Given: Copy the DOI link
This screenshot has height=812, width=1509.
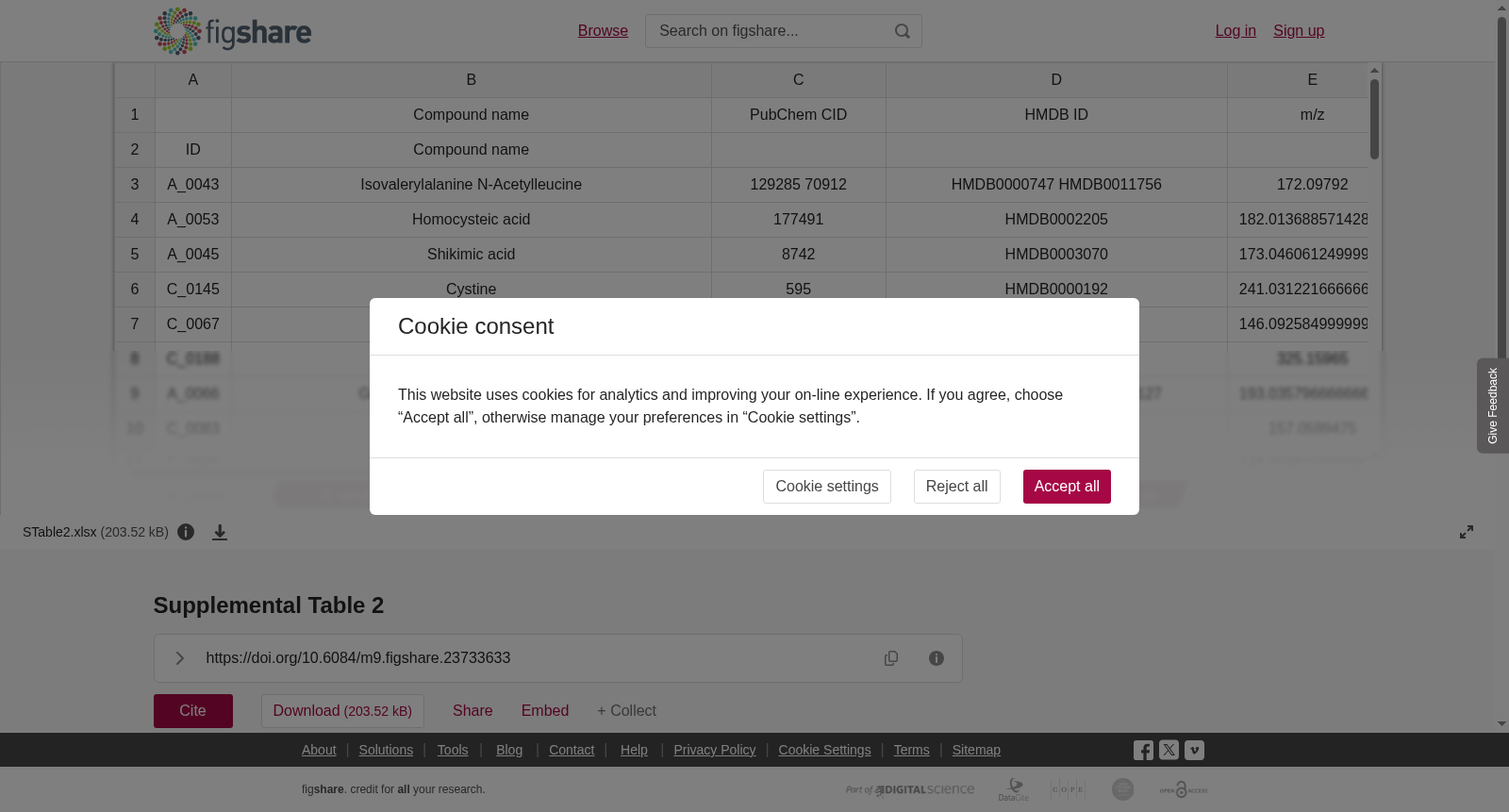Looking at the screenshot, I should pyautogui.click(x=891, y=658).
